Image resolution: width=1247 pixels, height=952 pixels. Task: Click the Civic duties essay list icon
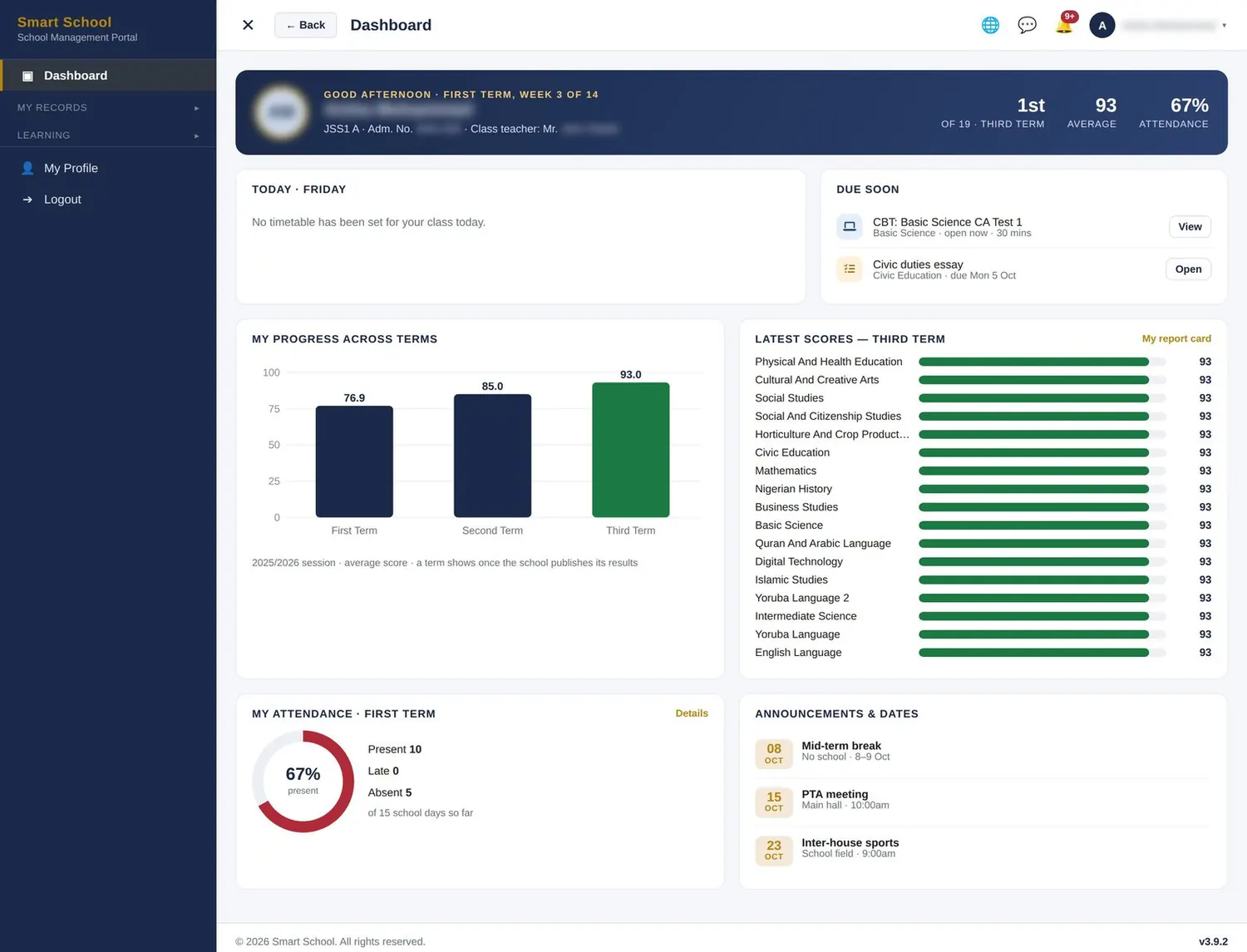[849, 269]
